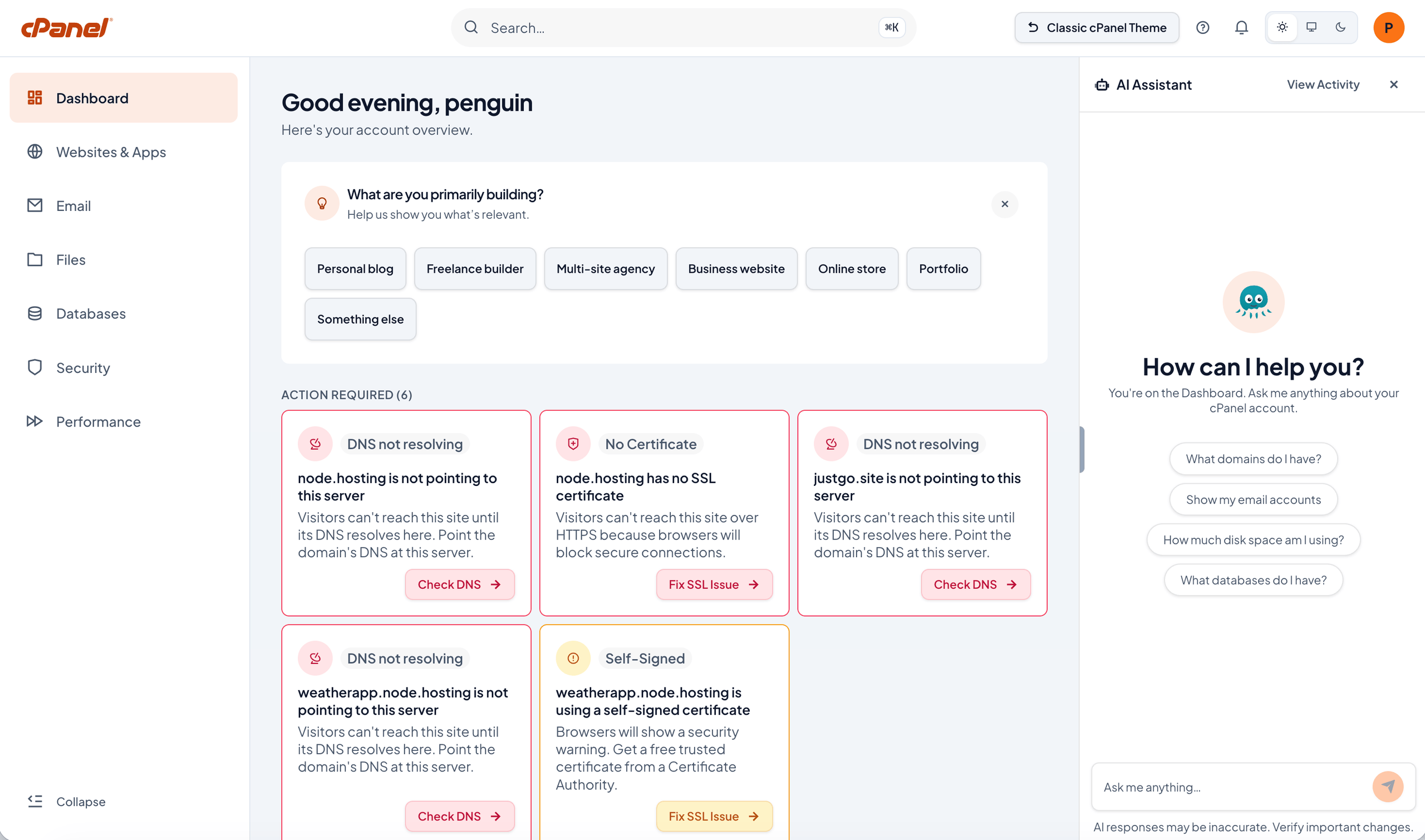Go to Email section
Screen dimensions: 1425x840
click(x=124, y=205)
